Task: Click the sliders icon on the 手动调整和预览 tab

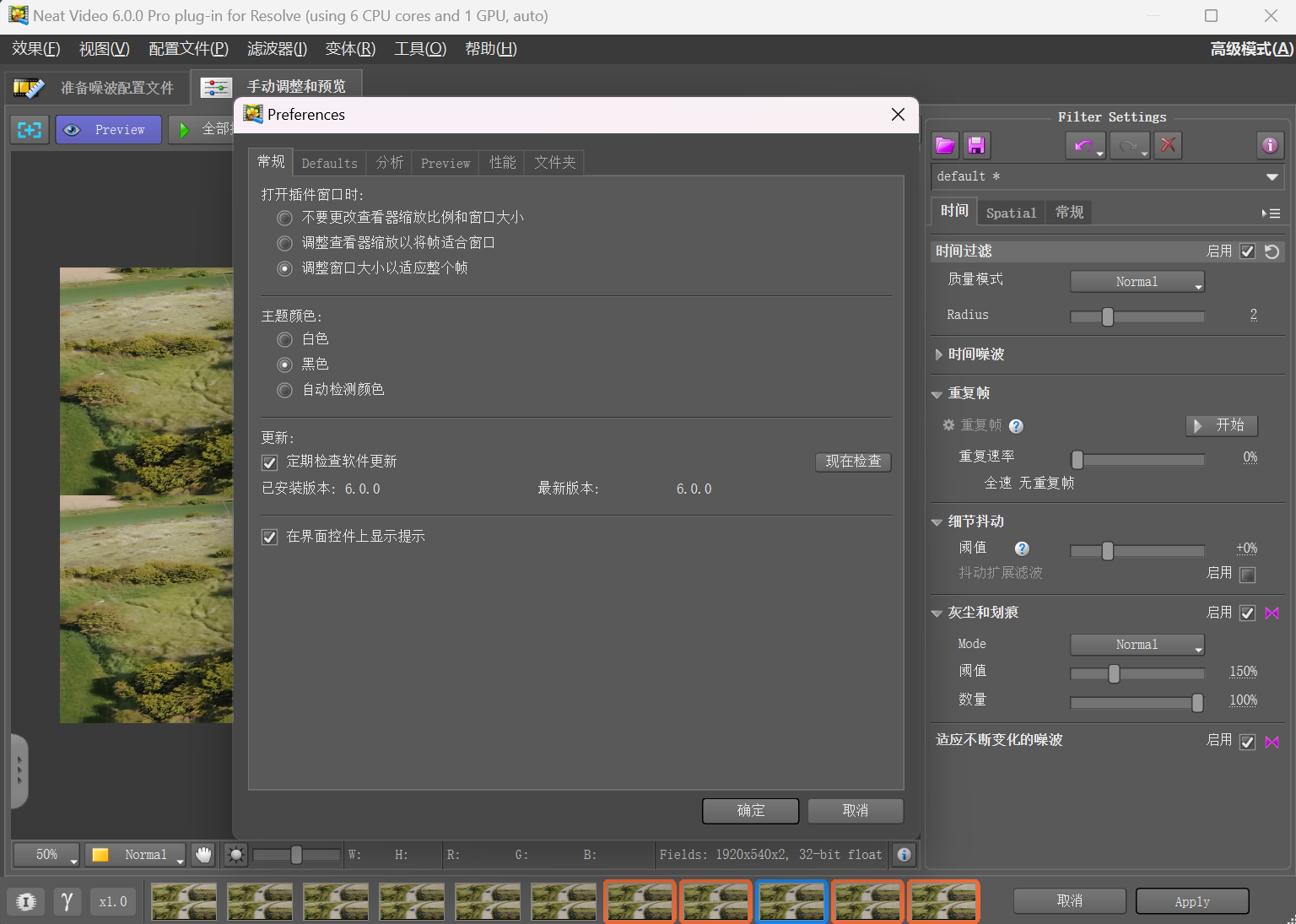Action: (x=216, y=87)
